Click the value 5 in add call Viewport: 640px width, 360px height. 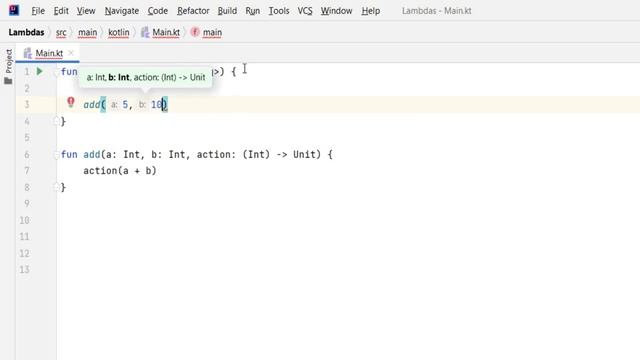point(125,105)
